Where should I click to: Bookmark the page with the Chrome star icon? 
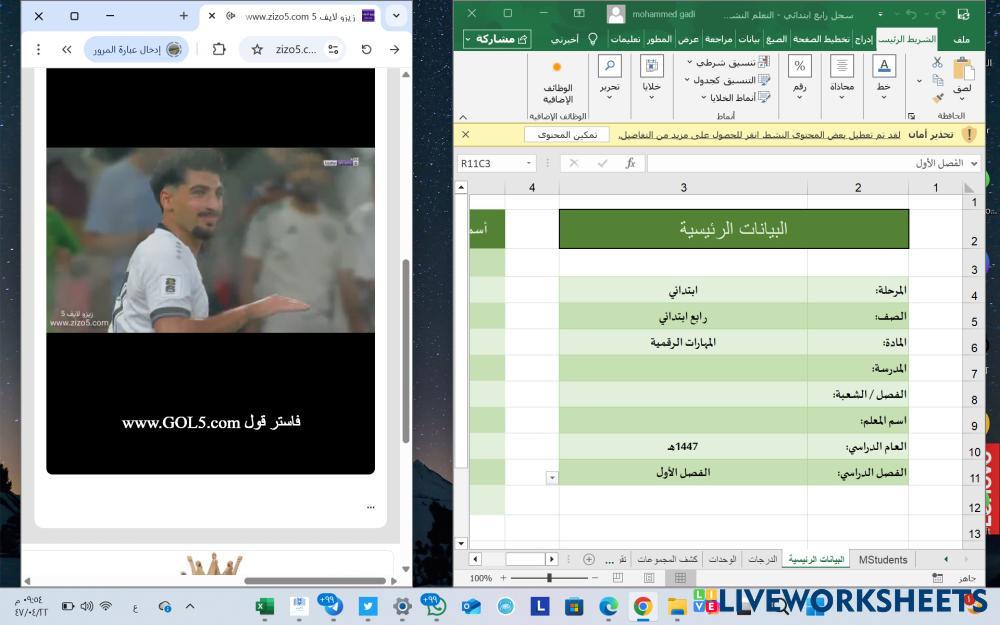257,49
